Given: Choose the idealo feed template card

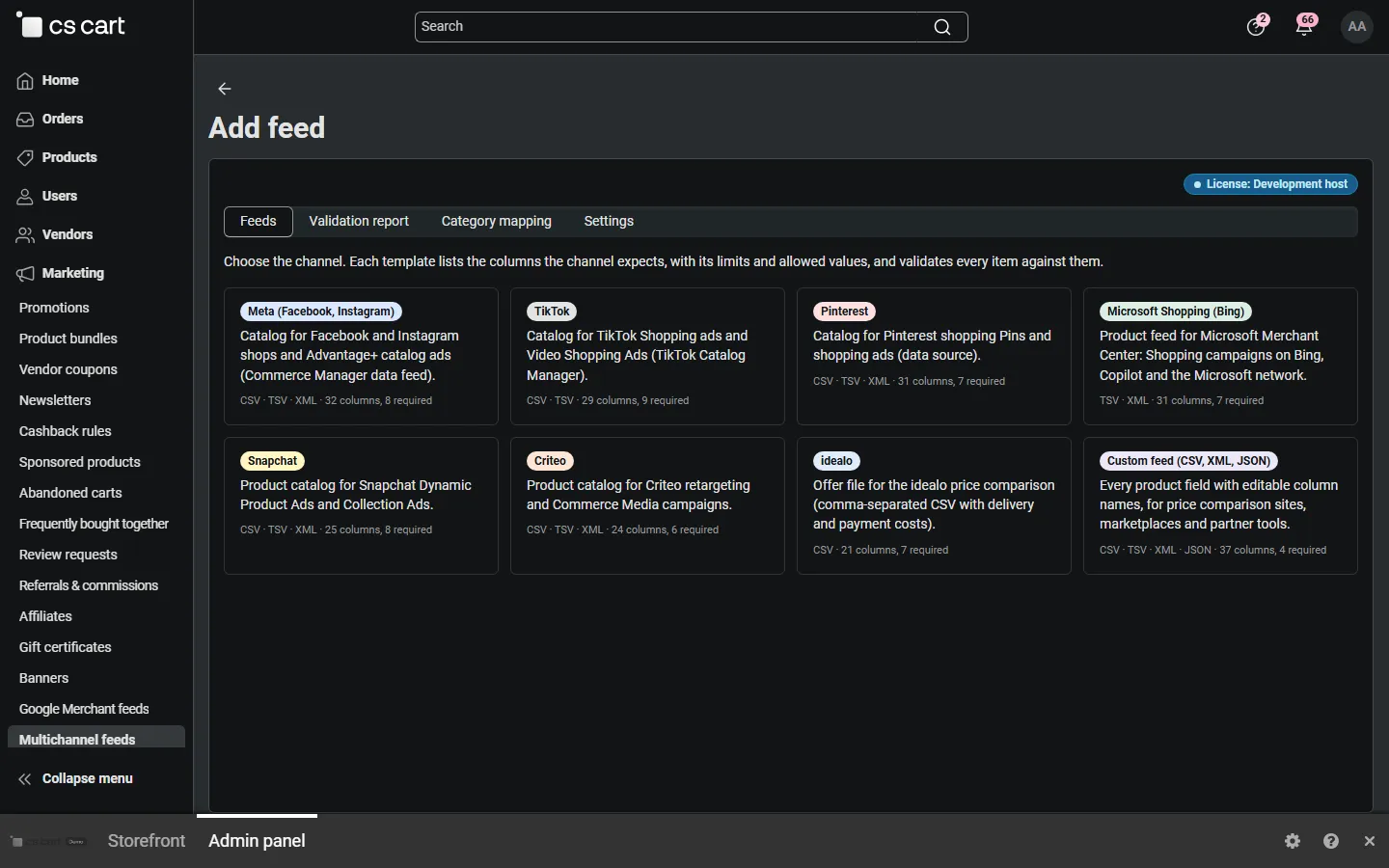Looking at the screenshot, I should click(x=935, y=506).
